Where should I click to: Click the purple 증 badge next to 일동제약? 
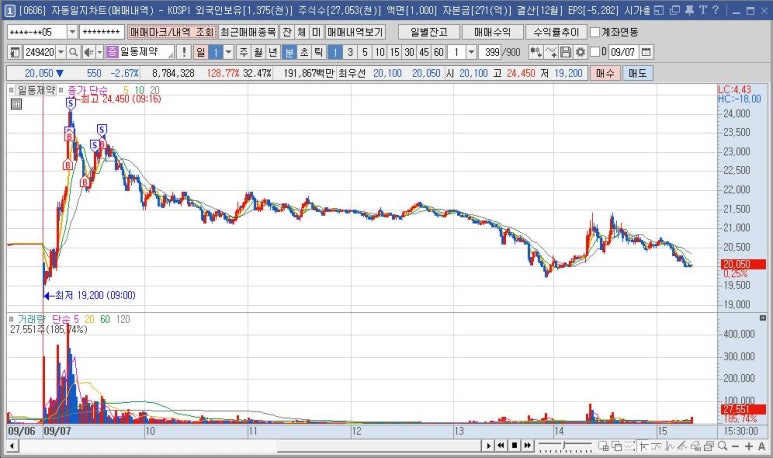112,52
